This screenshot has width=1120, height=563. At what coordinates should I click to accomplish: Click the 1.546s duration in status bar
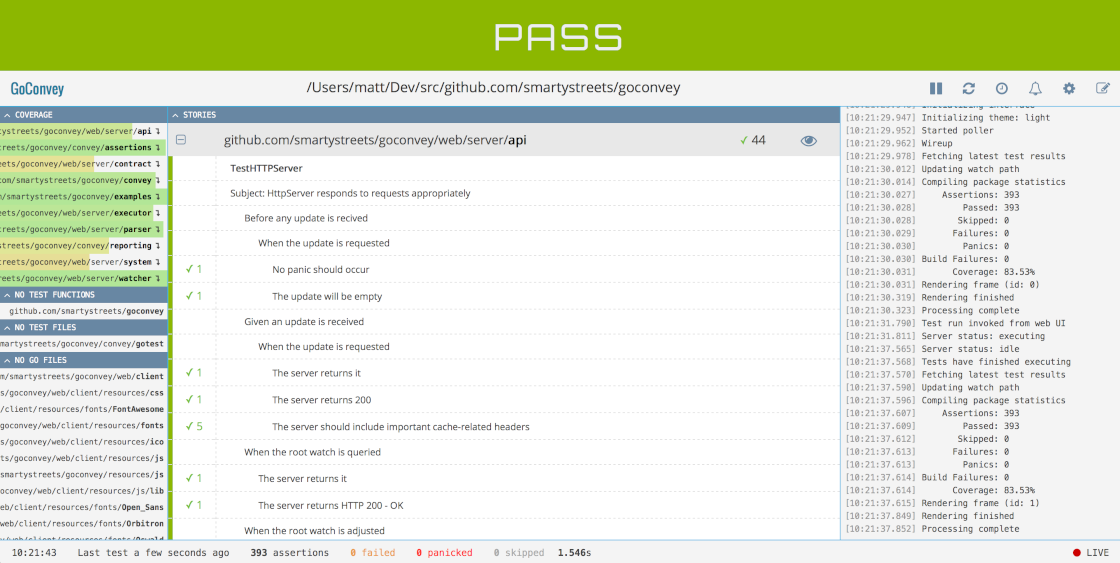574,553
